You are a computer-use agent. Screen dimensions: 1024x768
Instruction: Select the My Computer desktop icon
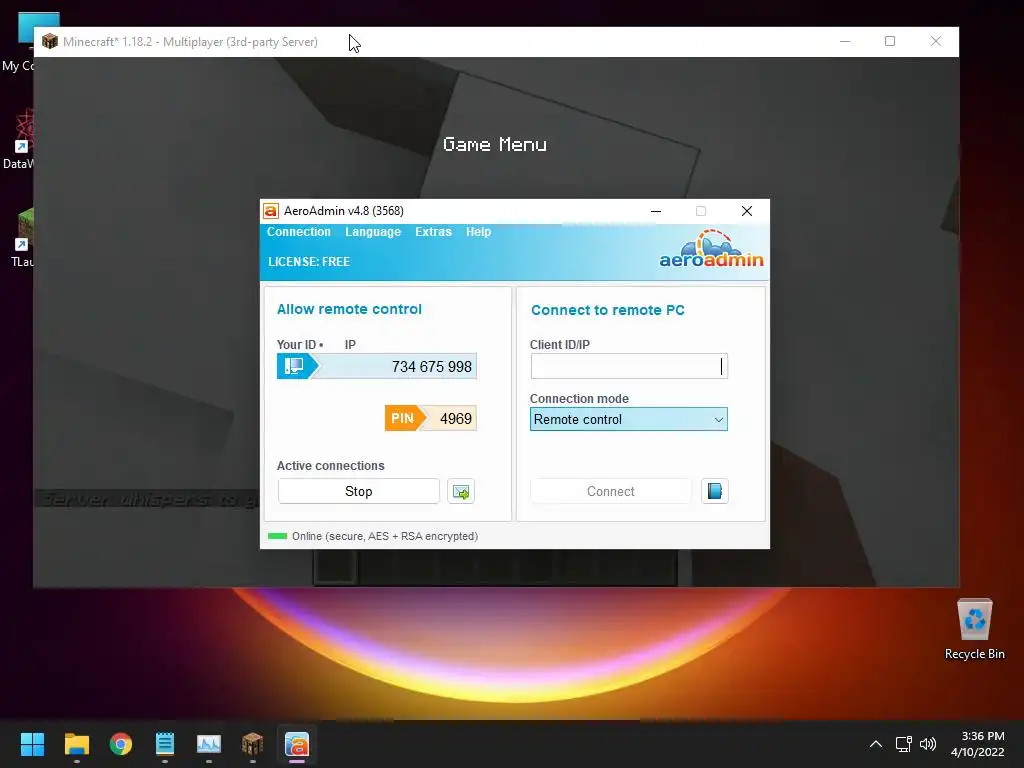point(18,42)
